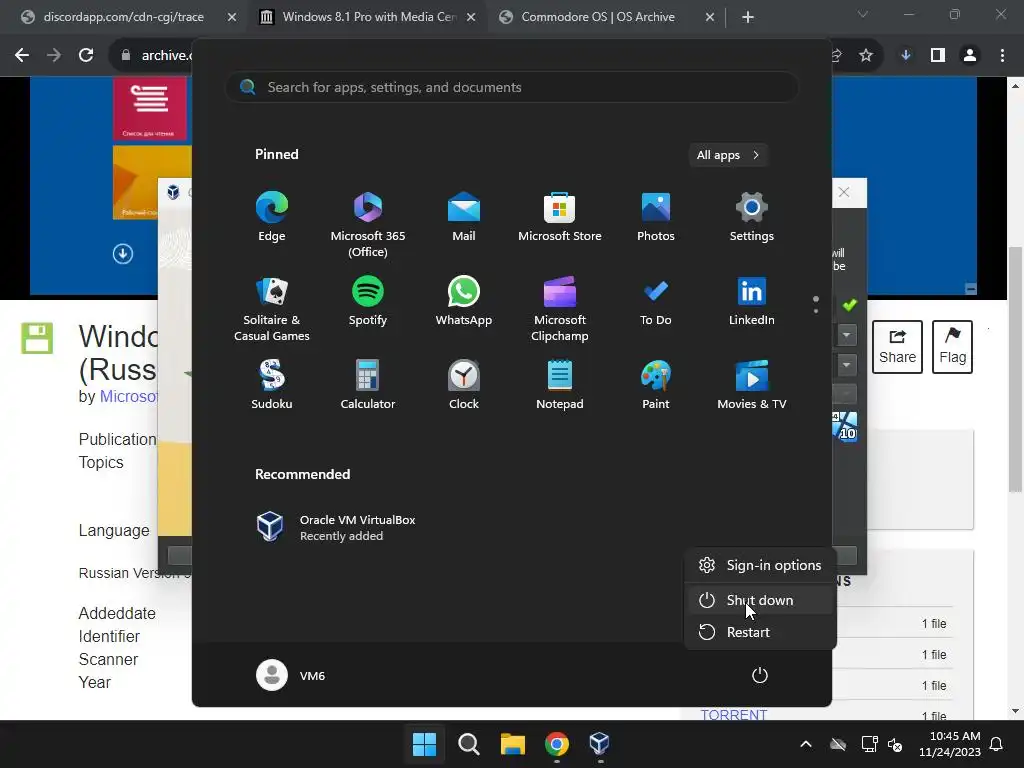Launch Notepad from pinned apps
The width and height of the screenshot is (1024, 768).
tap(560, 385)
